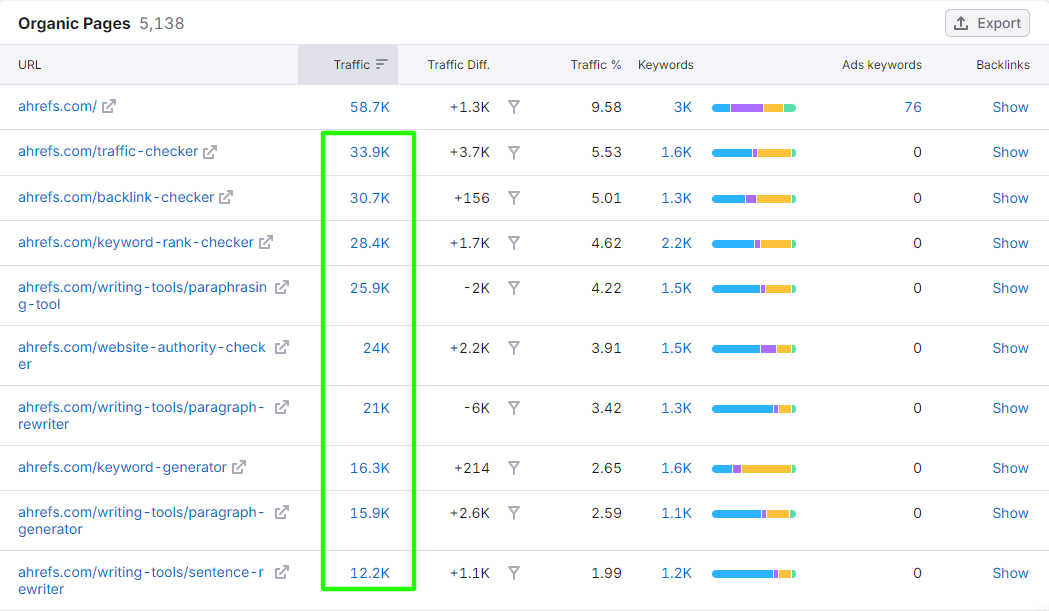Click keyword distribution bar in ahrefs.com/ row

pos(754,108)
